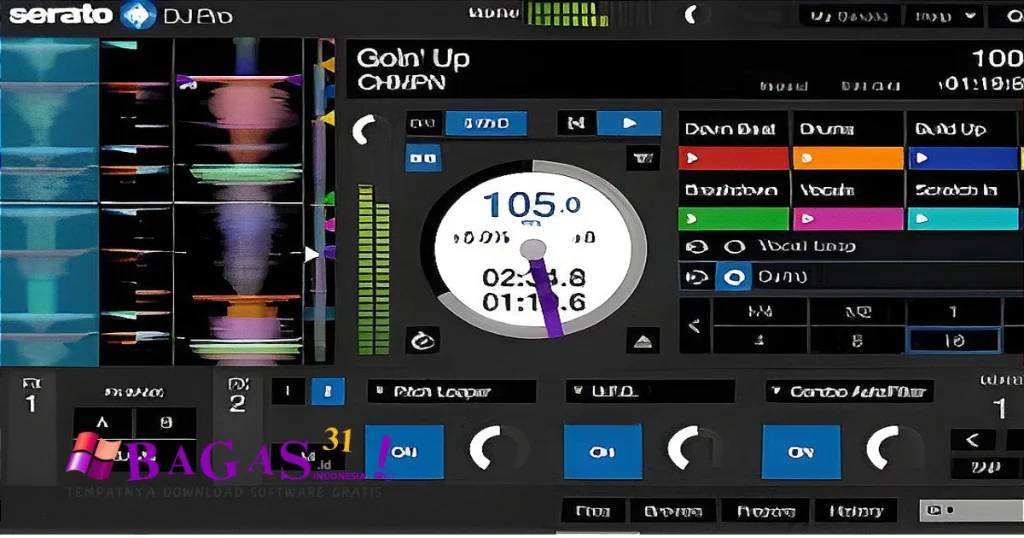Click the circular icon below the platter's left edge
Viewport: 1024px width, 538px height.
pyautogui.click(x=423, y=340)
